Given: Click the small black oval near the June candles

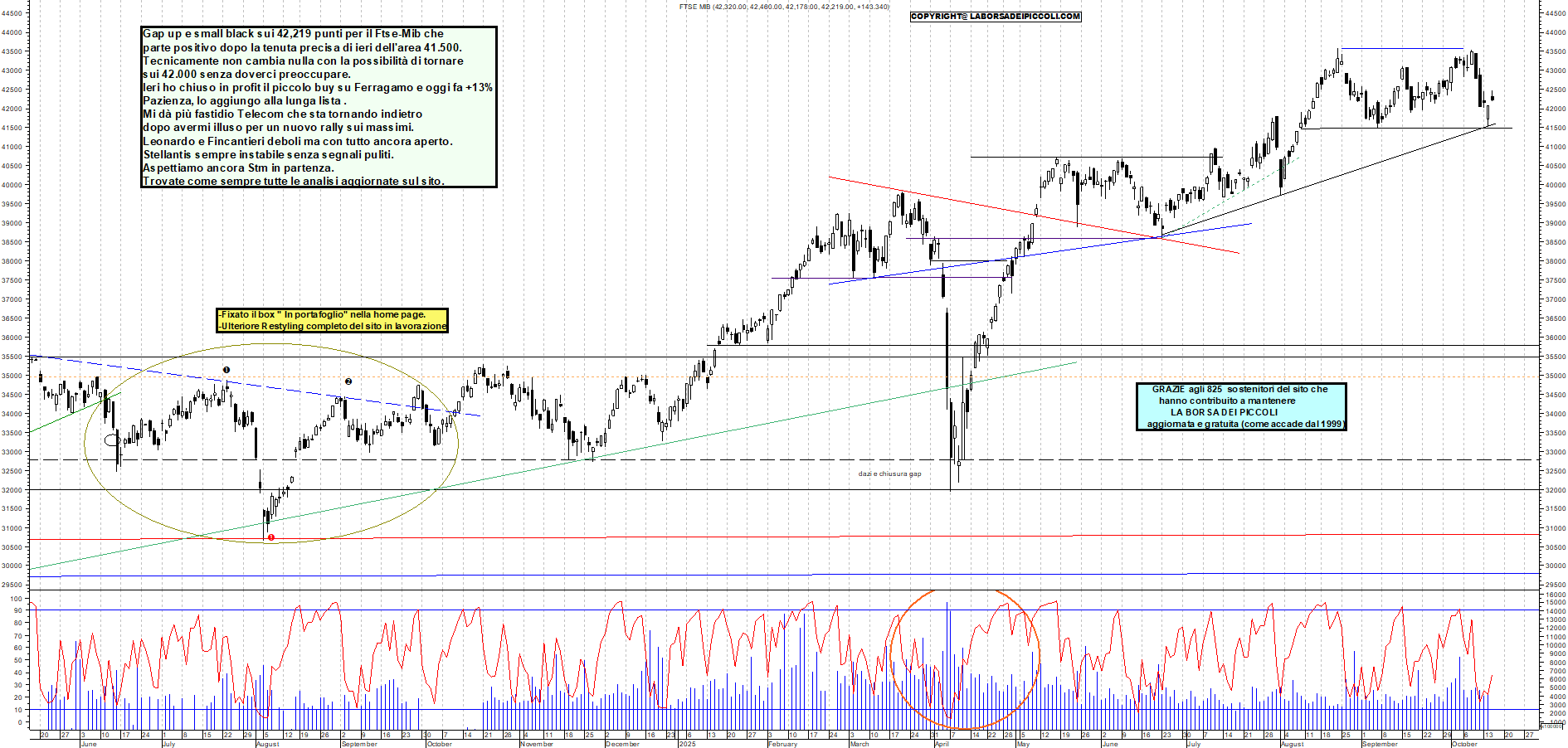Looking at the screenshot, I should coord(110,440).
